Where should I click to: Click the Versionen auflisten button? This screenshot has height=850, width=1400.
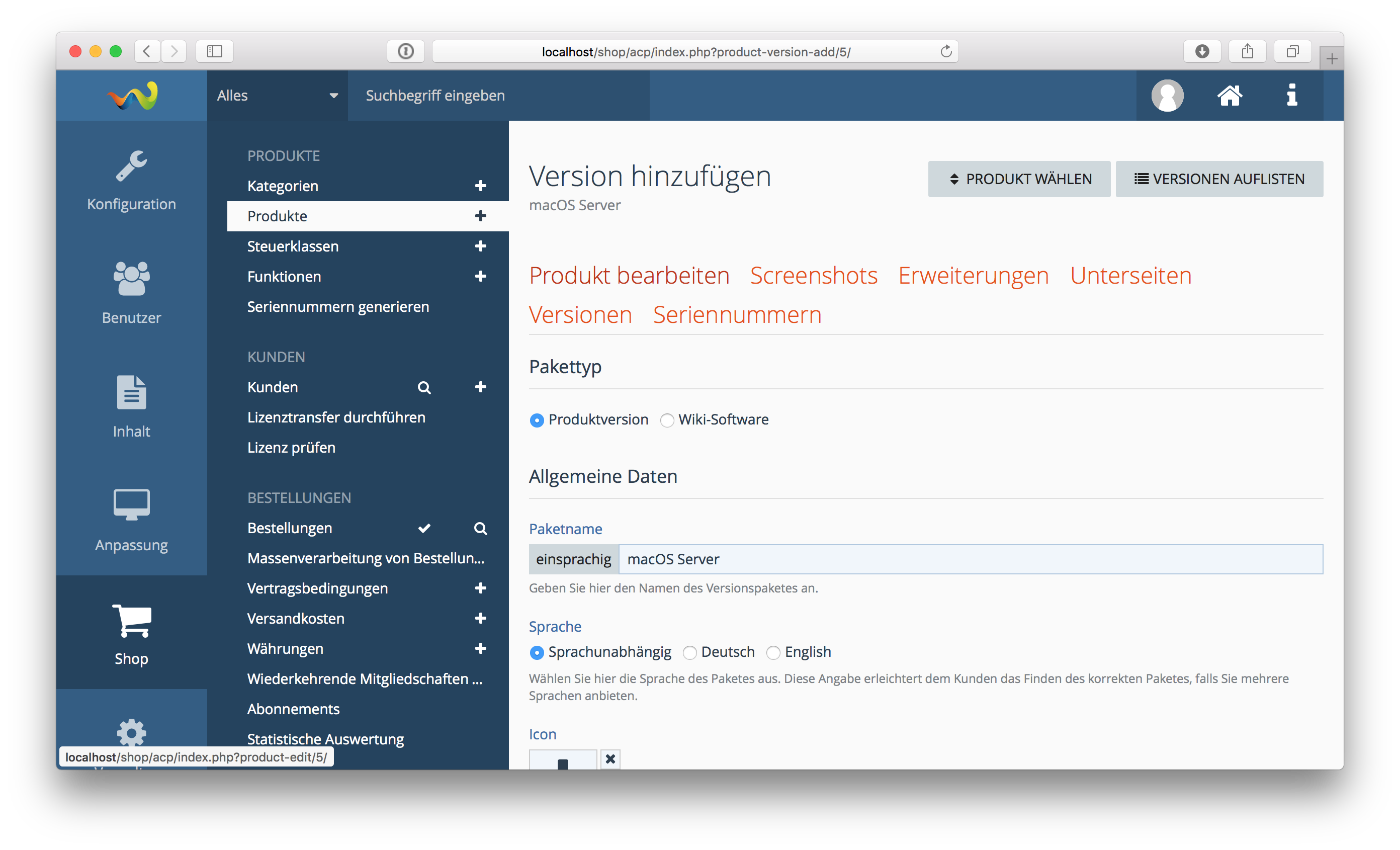(1219, 179)
